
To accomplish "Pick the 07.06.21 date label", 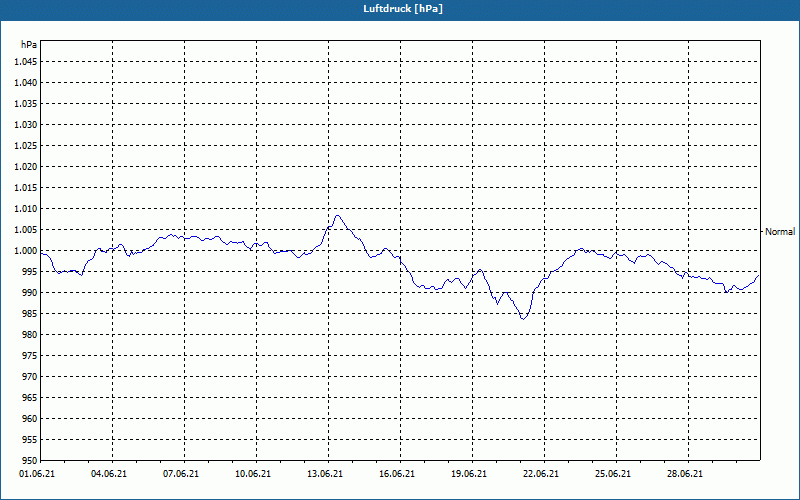I will [x=181, y=474].
